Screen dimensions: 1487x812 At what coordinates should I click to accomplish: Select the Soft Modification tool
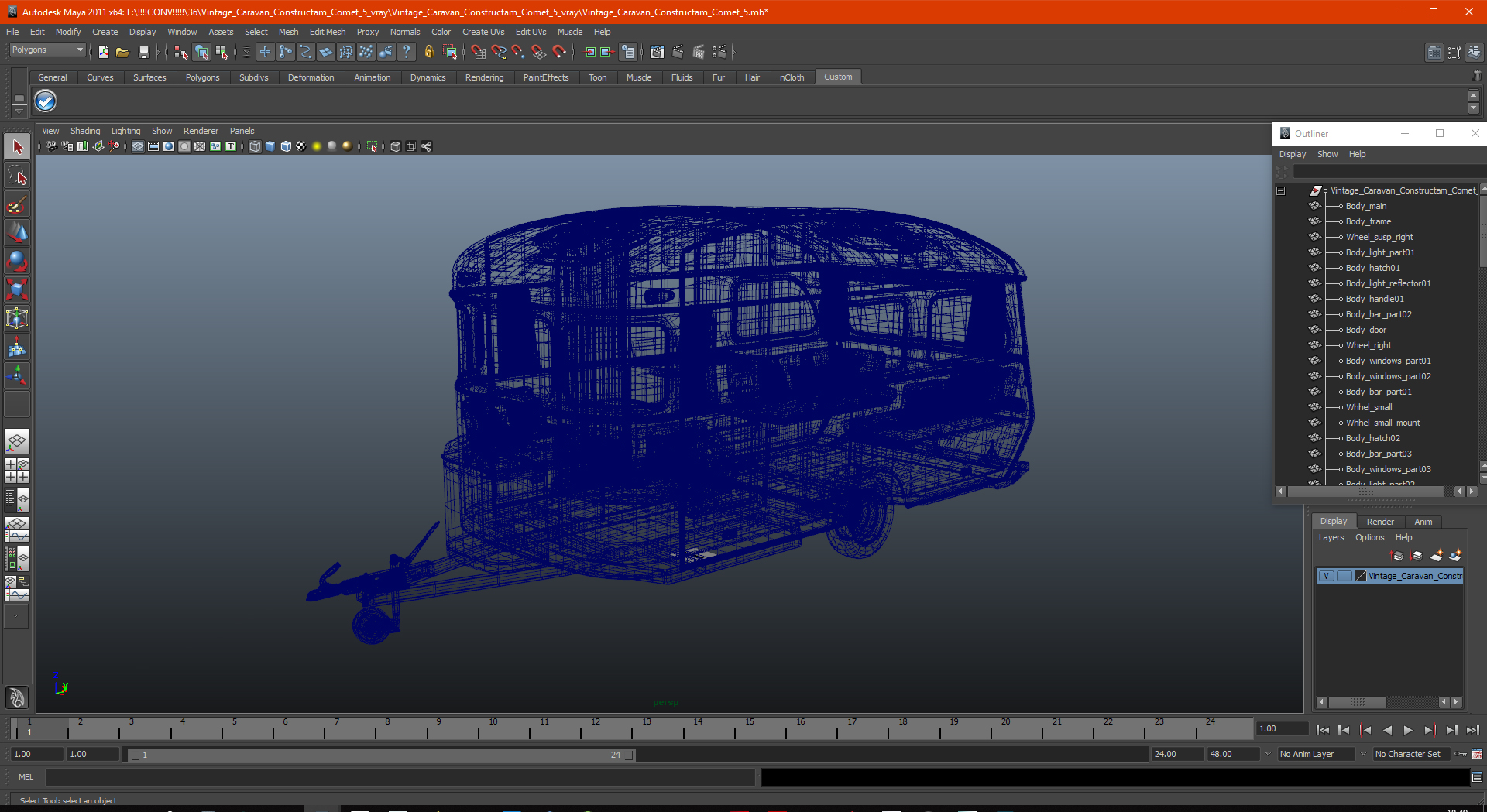[x=17, y=348]
